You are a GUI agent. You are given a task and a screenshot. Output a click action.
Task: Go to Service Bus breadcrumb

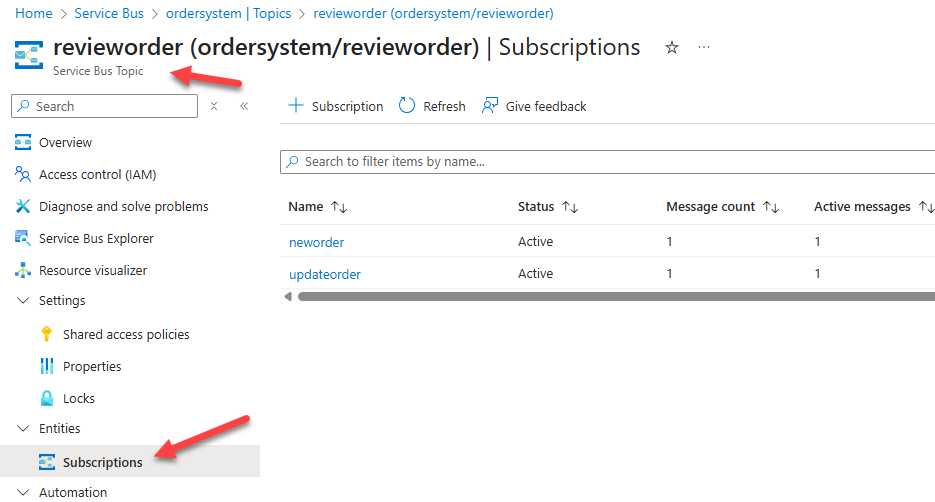point(109,13)
